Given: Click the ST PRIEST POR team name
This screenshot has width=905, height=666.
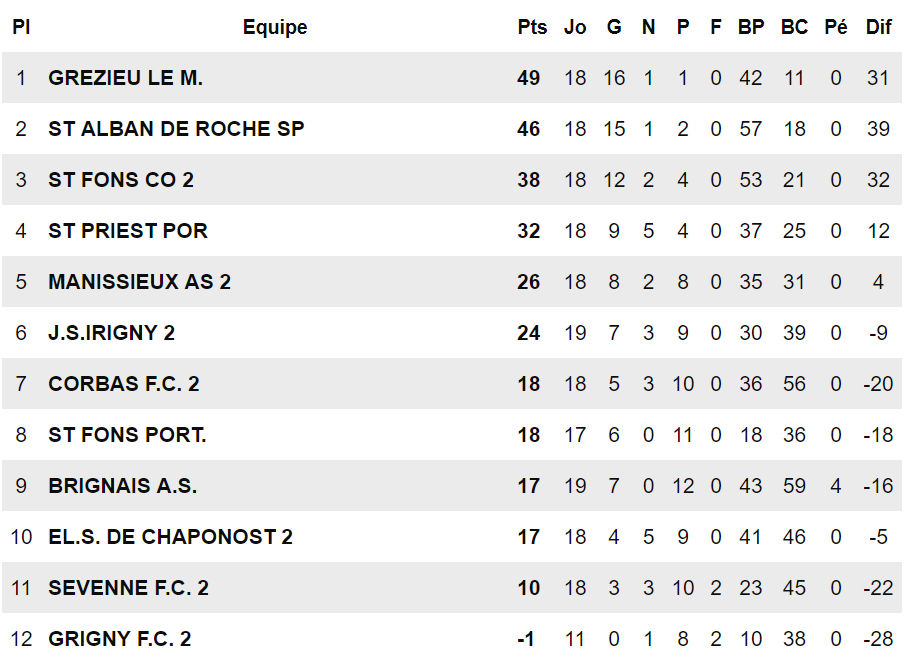Looking at the screenshot, I should pos(128,231).
